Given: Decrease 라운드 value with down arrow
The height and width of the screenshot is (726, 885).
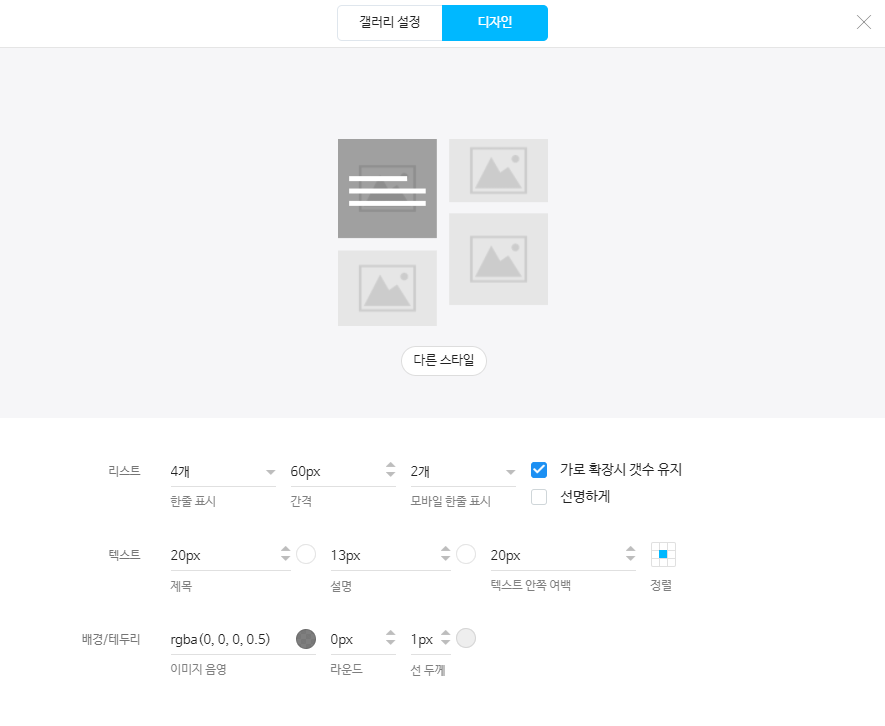Looking at the screenshot, I should [x=391, y=642].
